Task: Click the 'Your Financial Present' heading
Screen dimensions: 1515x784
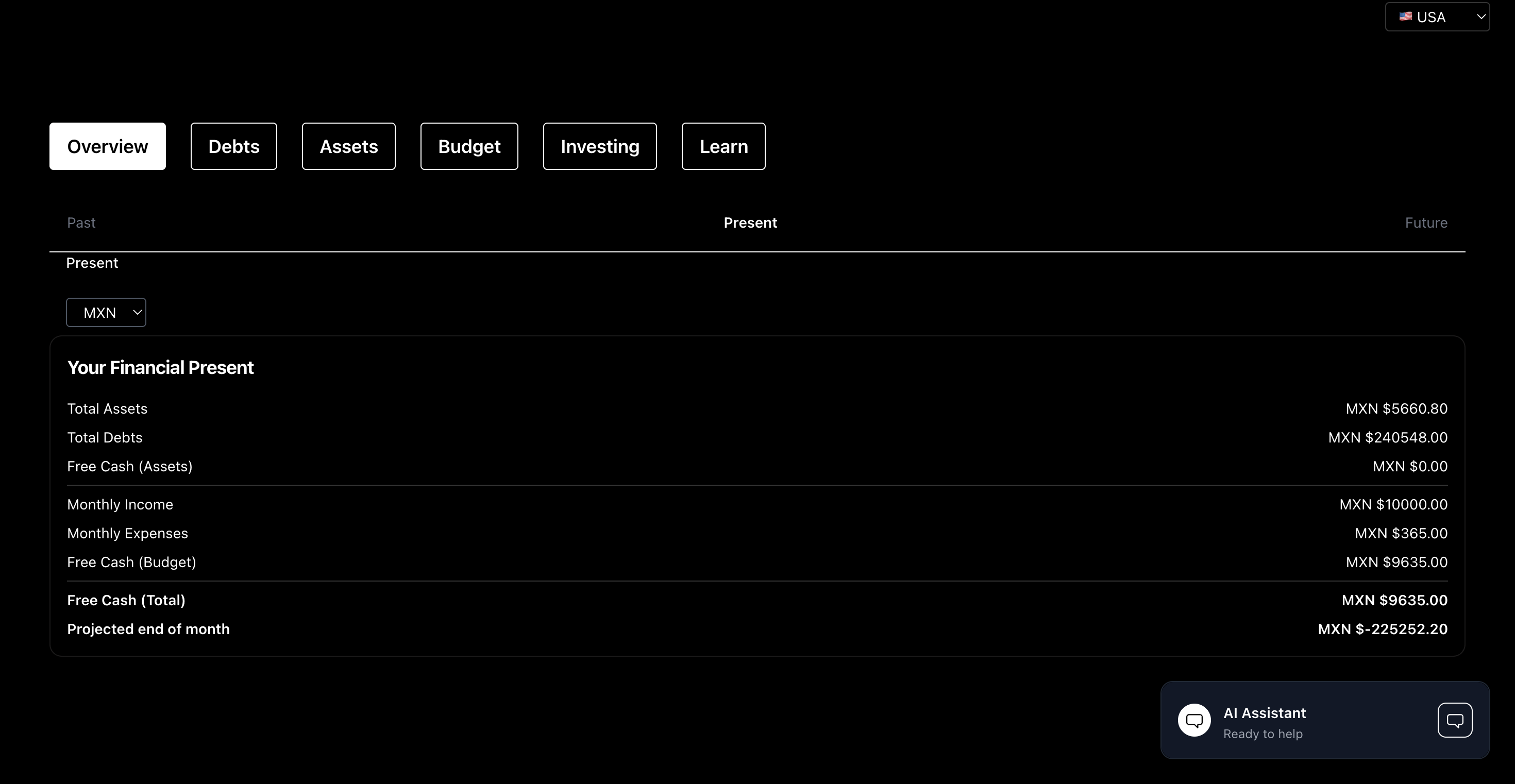Action: coord(161,367)
